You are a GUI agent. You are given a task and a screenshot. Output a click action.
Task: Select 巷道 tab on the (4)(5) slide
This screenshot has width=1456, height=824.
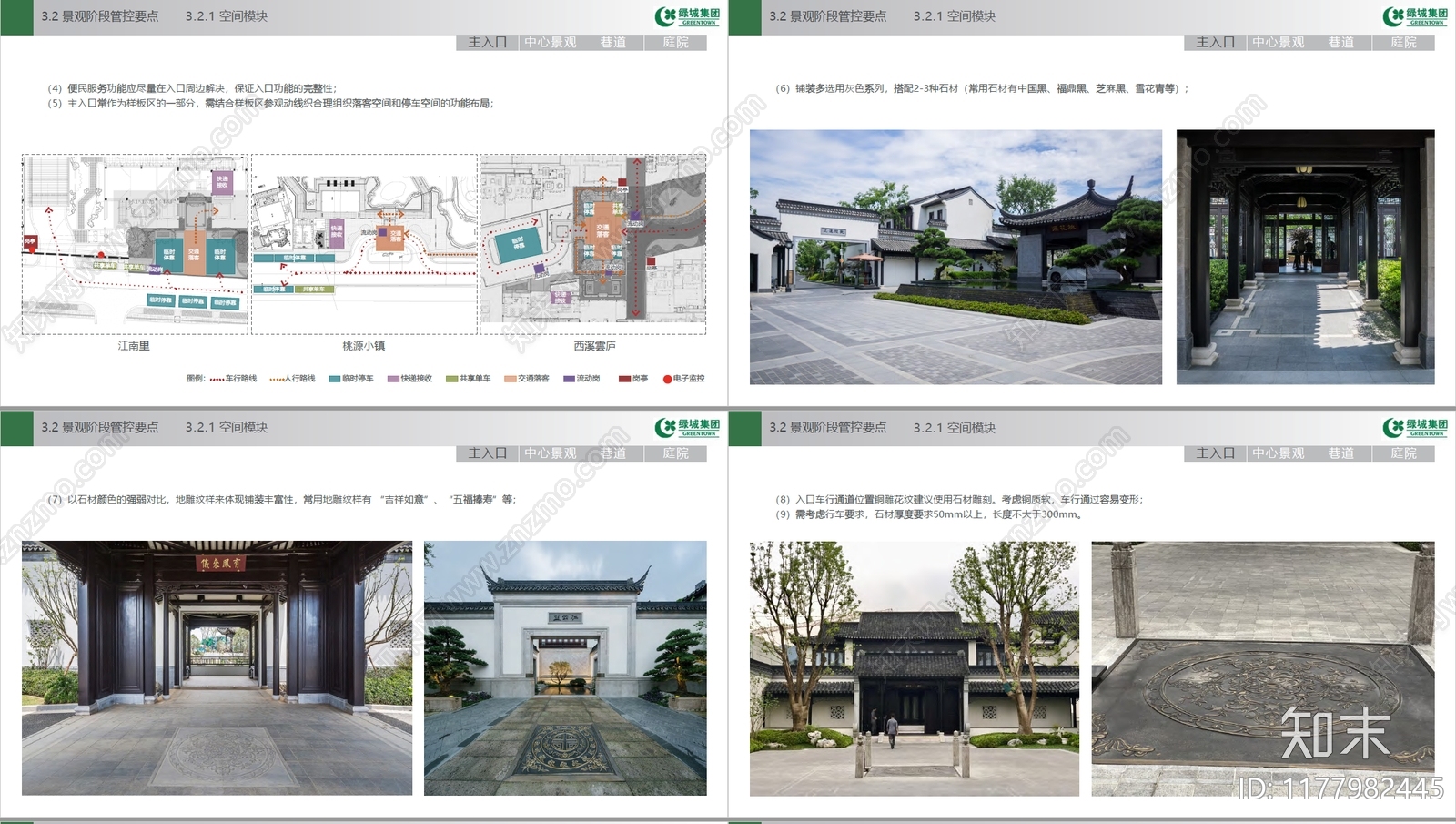click(612, 43)
